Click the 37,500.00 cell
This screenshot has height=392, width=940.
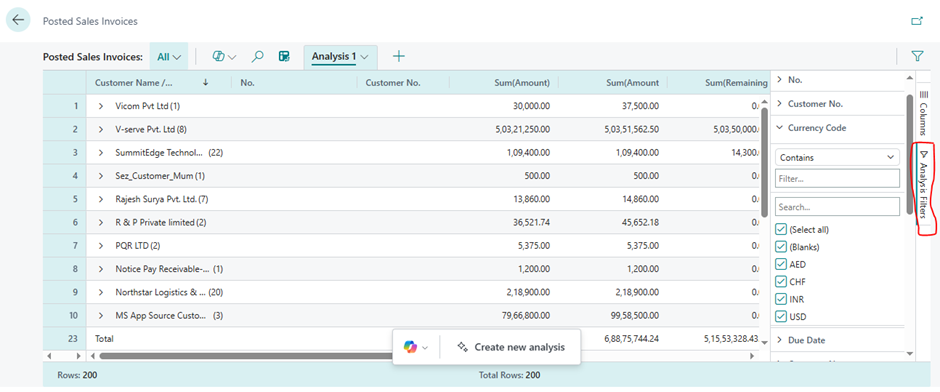click(641, 106)
